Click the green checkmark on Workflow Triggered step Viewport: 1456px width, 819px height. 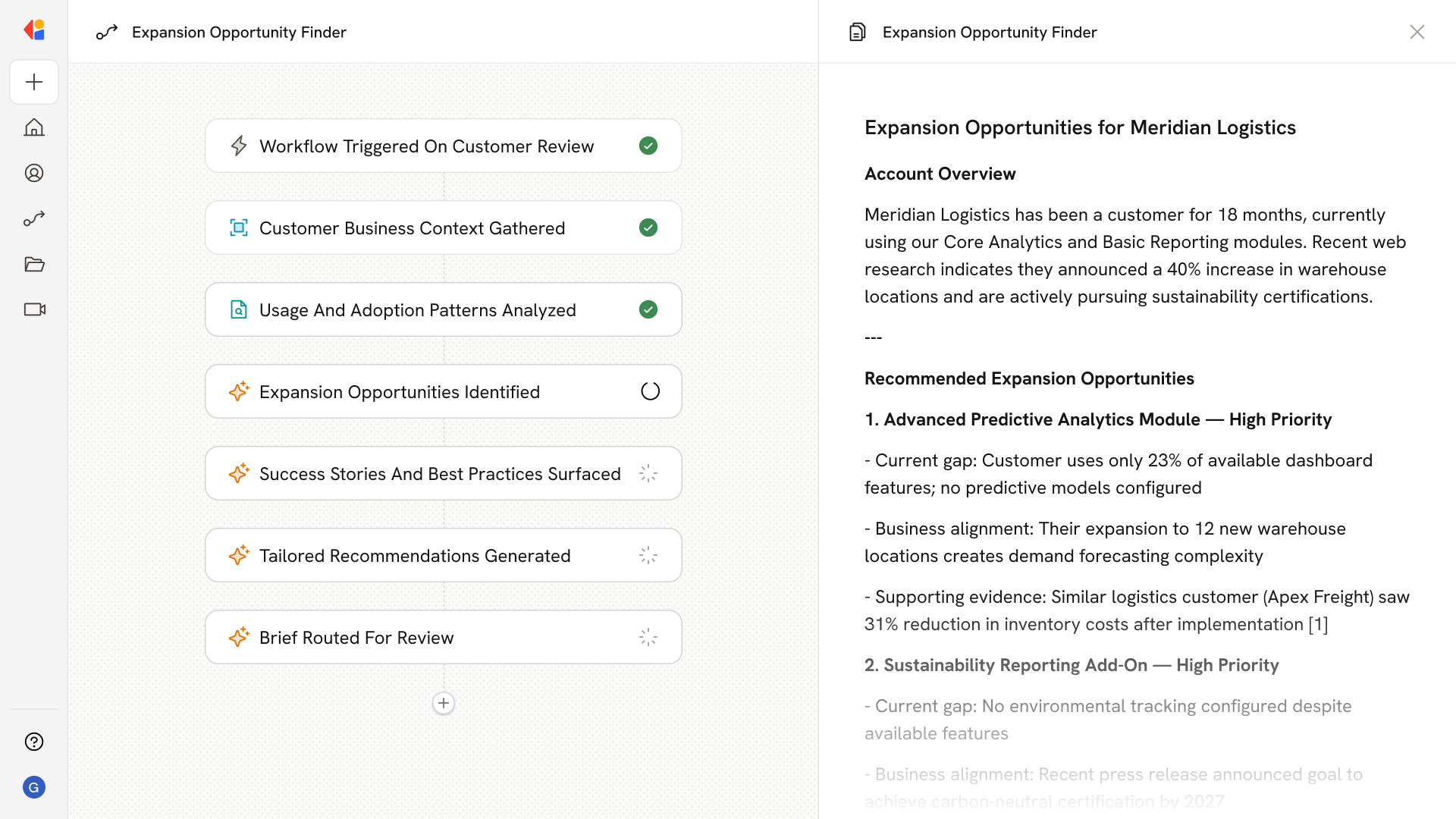click(x=648, y=146)
